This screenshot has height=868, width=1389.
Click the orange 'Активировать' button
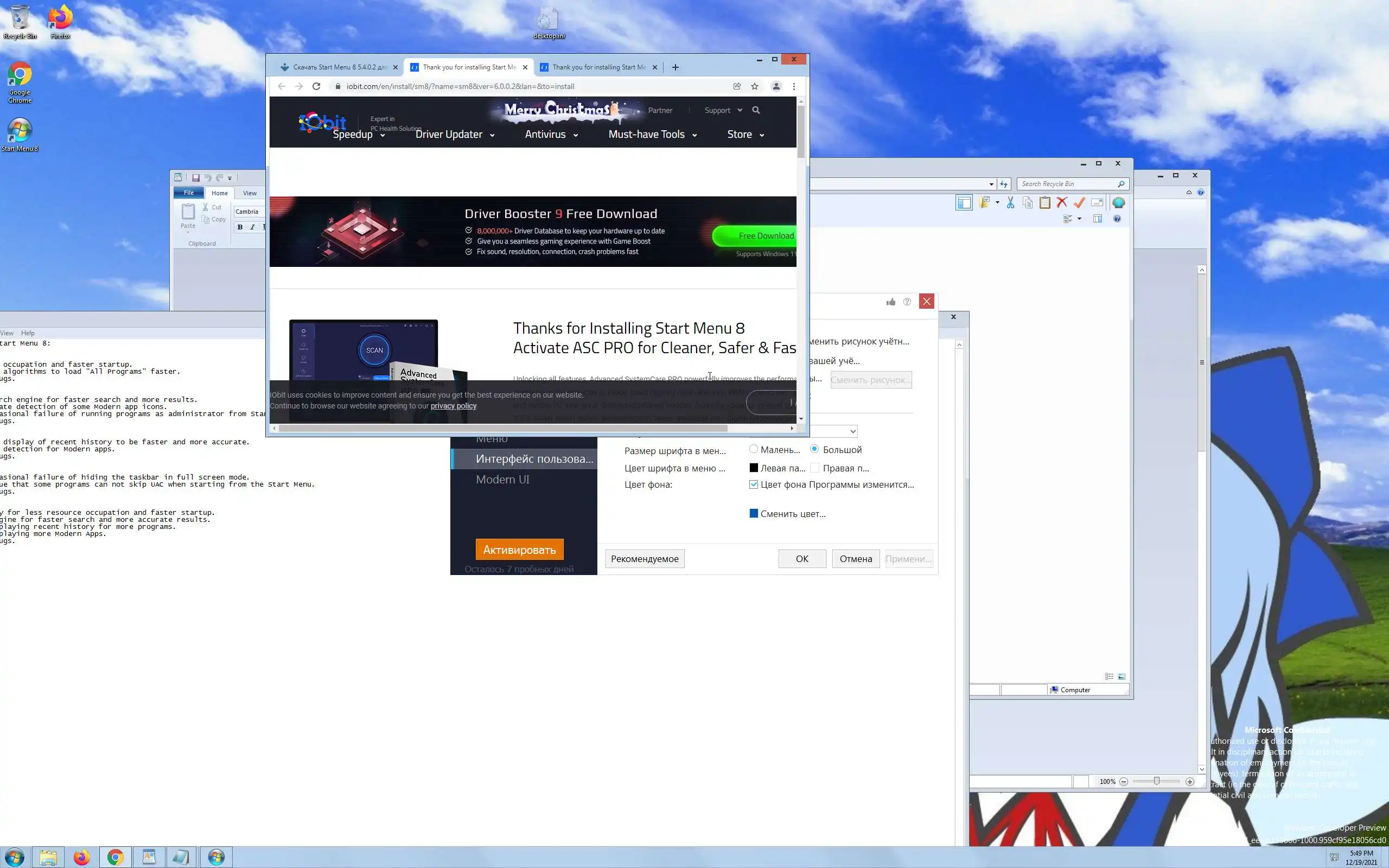[519, 550]
